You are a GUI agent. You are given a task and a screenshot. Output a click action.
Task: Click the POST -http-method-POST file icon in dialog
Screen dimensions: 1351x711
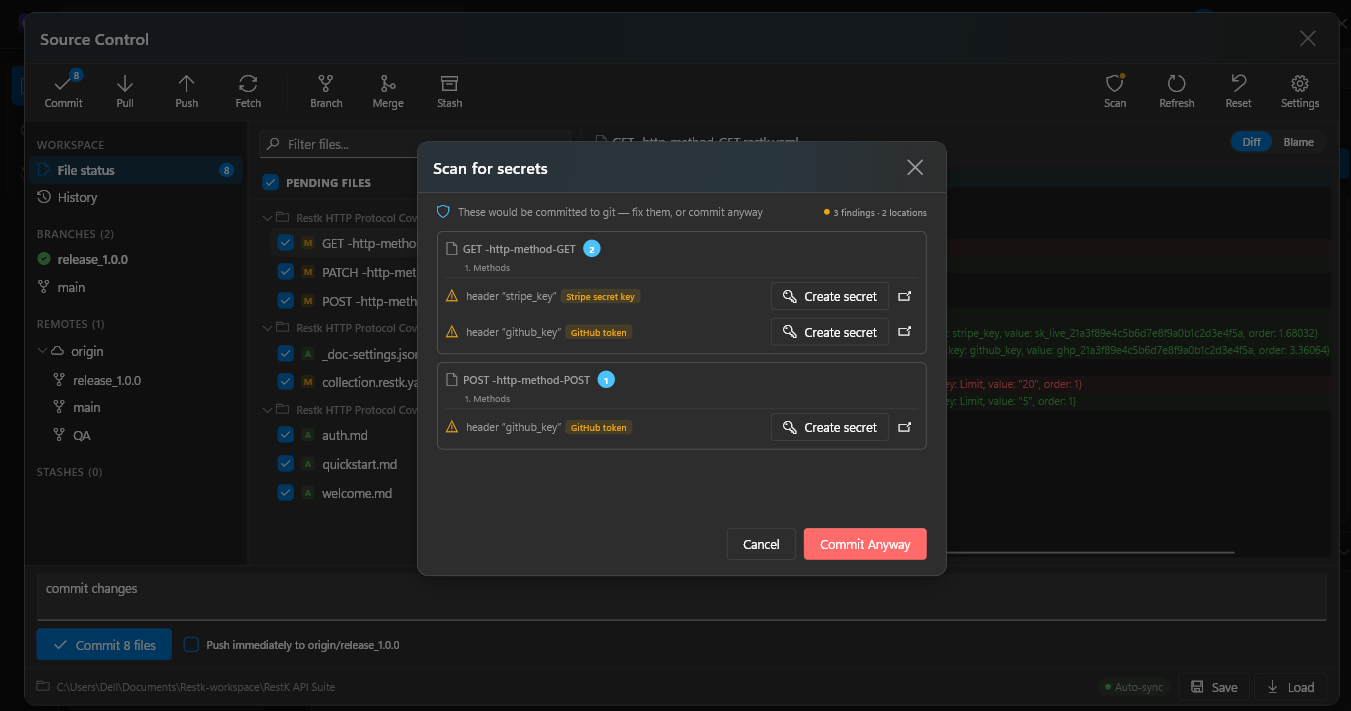(x=452, y=380)
